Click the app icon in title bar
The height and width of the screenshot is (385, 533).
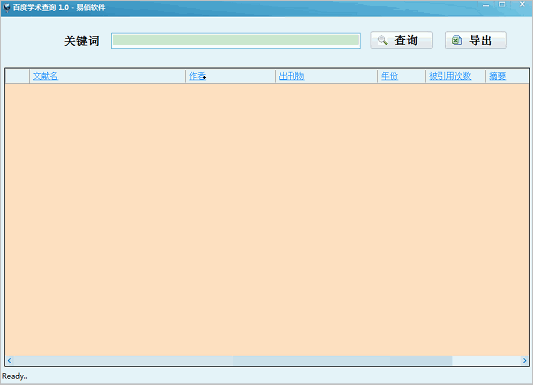(6, 7)
